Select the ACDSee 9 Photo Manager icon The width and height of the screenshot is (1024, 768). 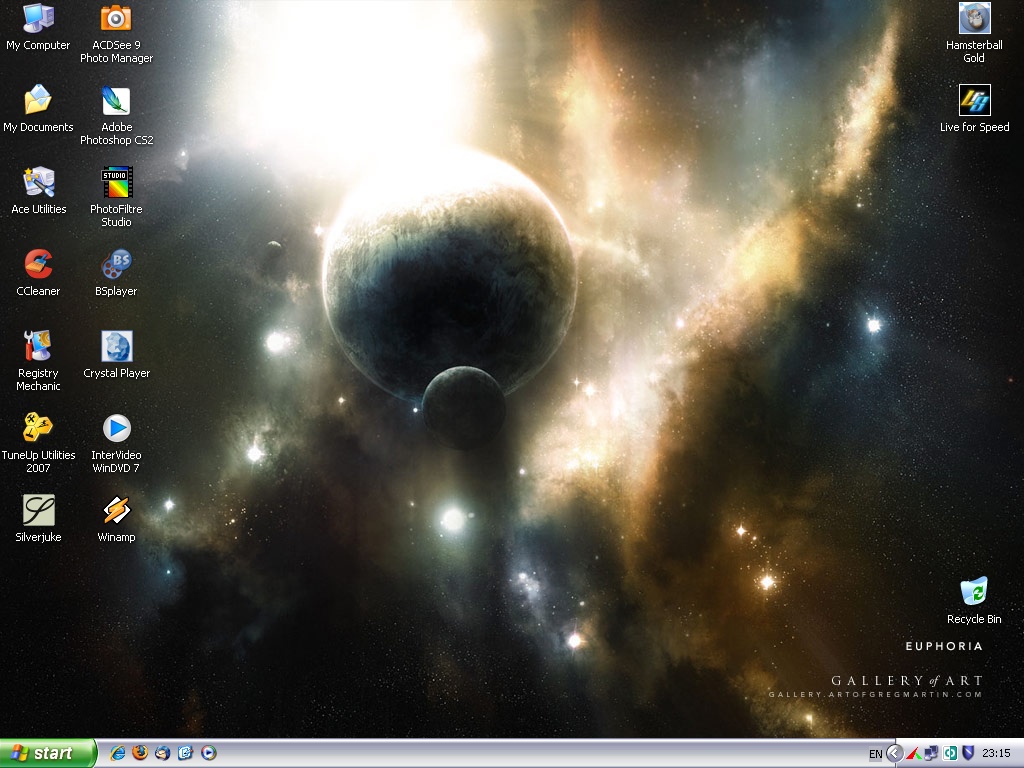tap(116, 18)
